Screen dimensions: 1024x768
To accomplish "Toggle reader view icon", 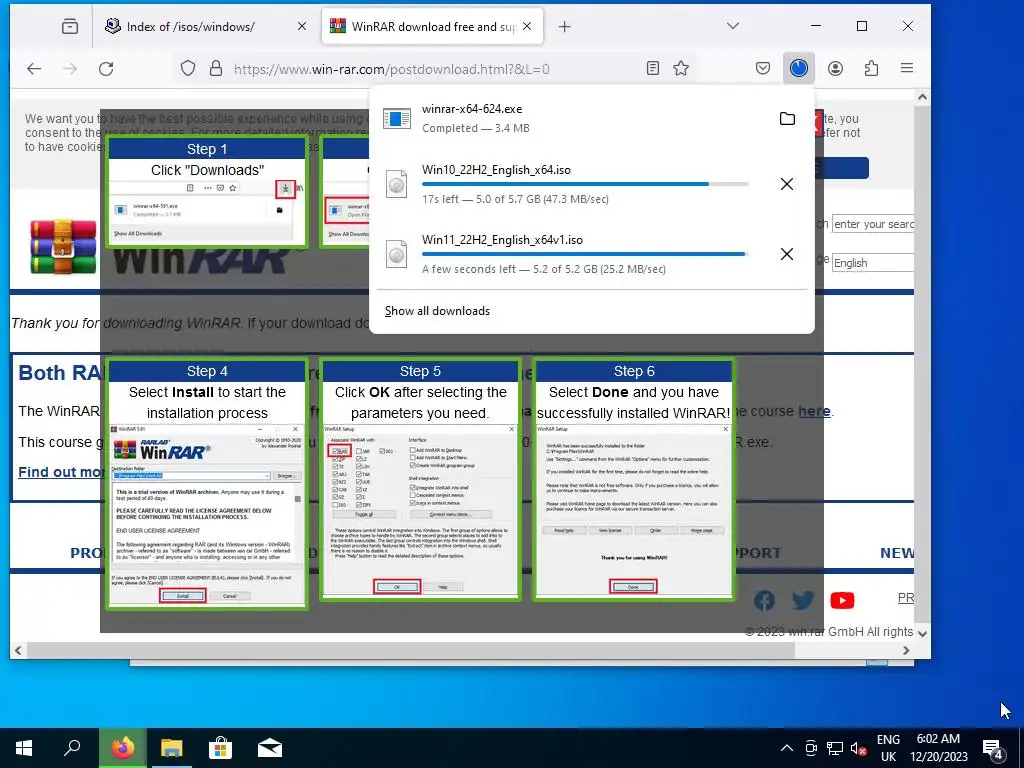I will click(x=652, y=68).
